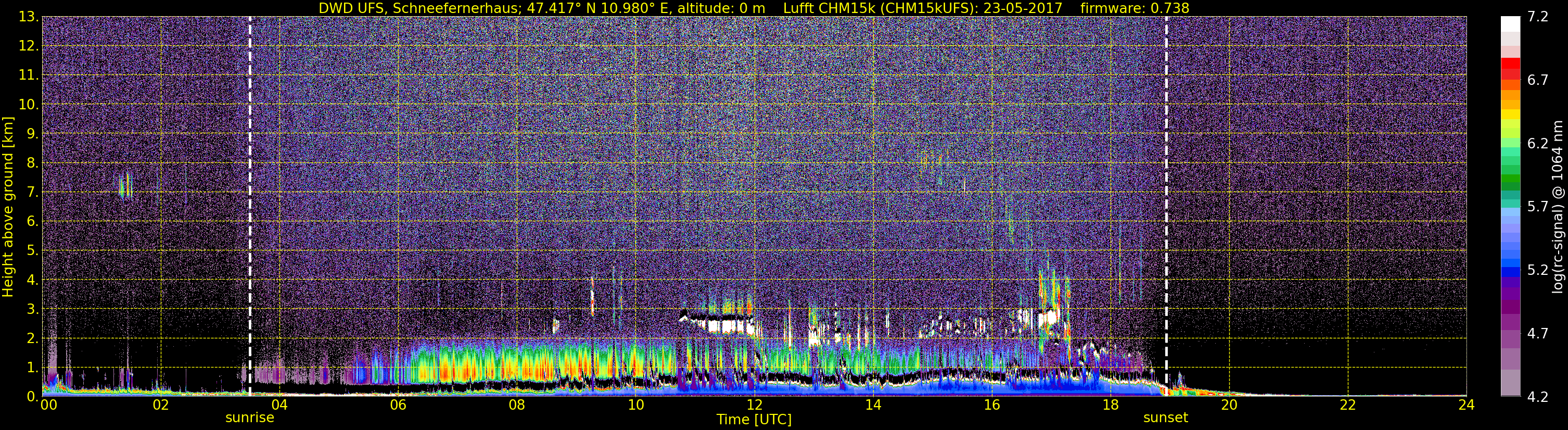Click the height axis tick "11."

click(28, 75)
